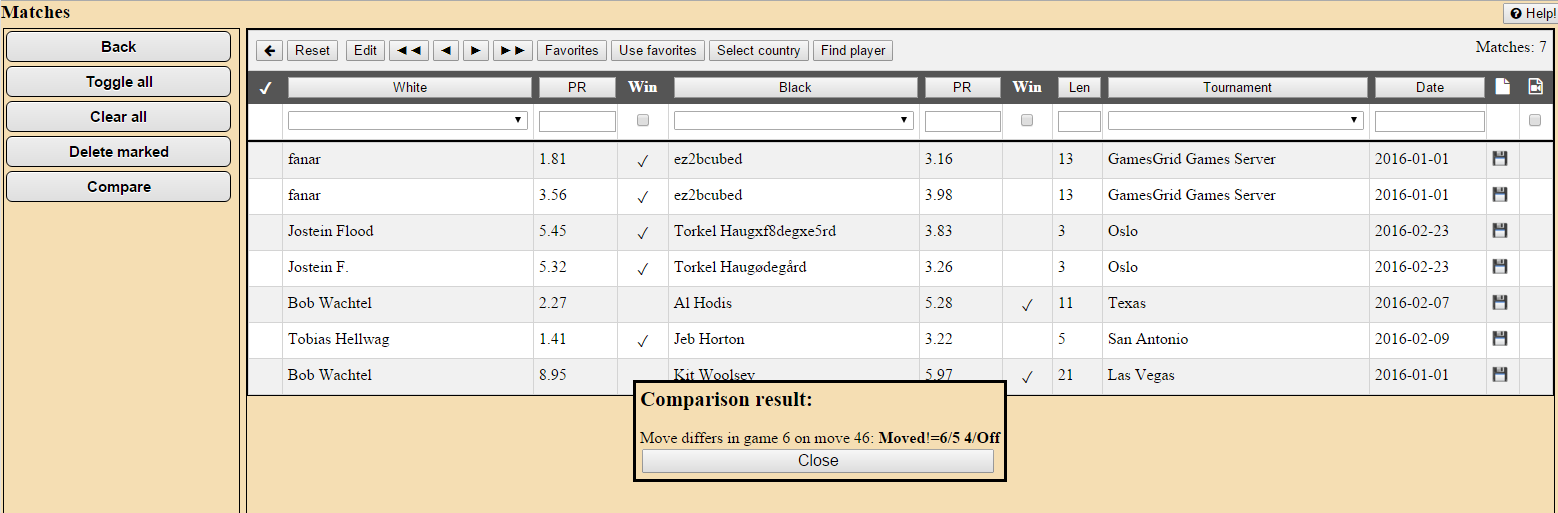Open the Black player filter dropdown
Image resolution: width=1558 pixels, height=513 pixels.
(x=794, y=120)
